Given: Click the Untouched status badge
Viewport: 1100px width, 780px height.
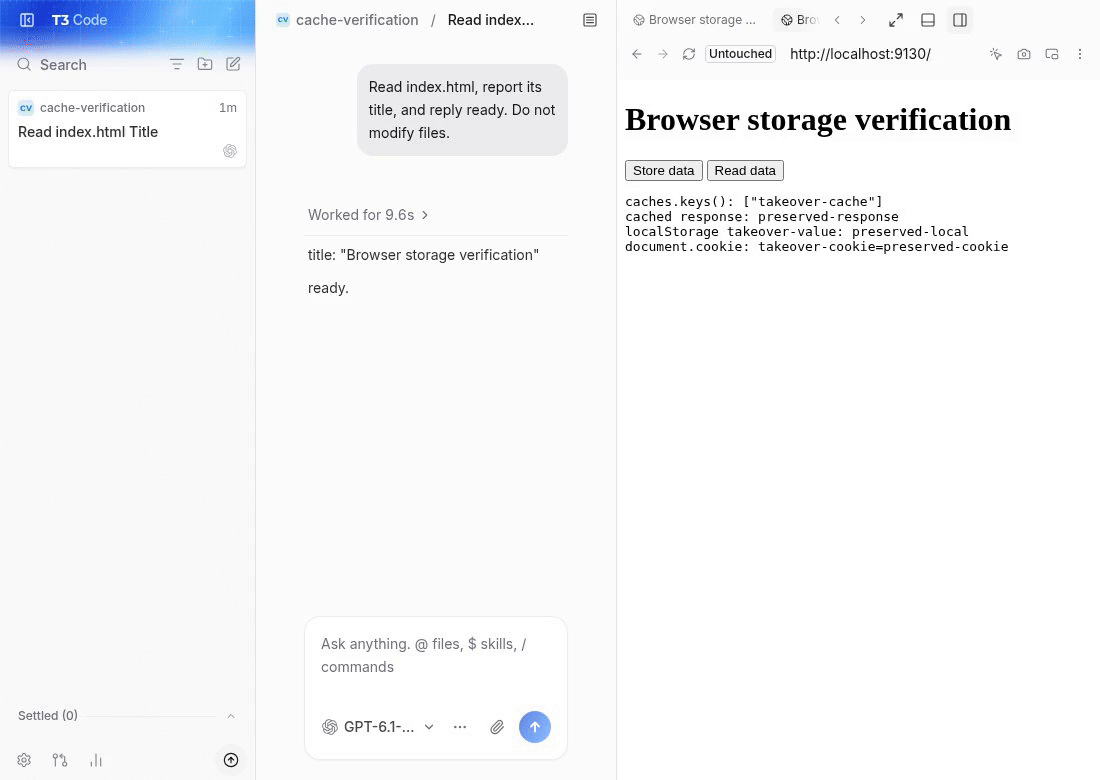Looking at the screenshot, I should click(x=740, y=54).
